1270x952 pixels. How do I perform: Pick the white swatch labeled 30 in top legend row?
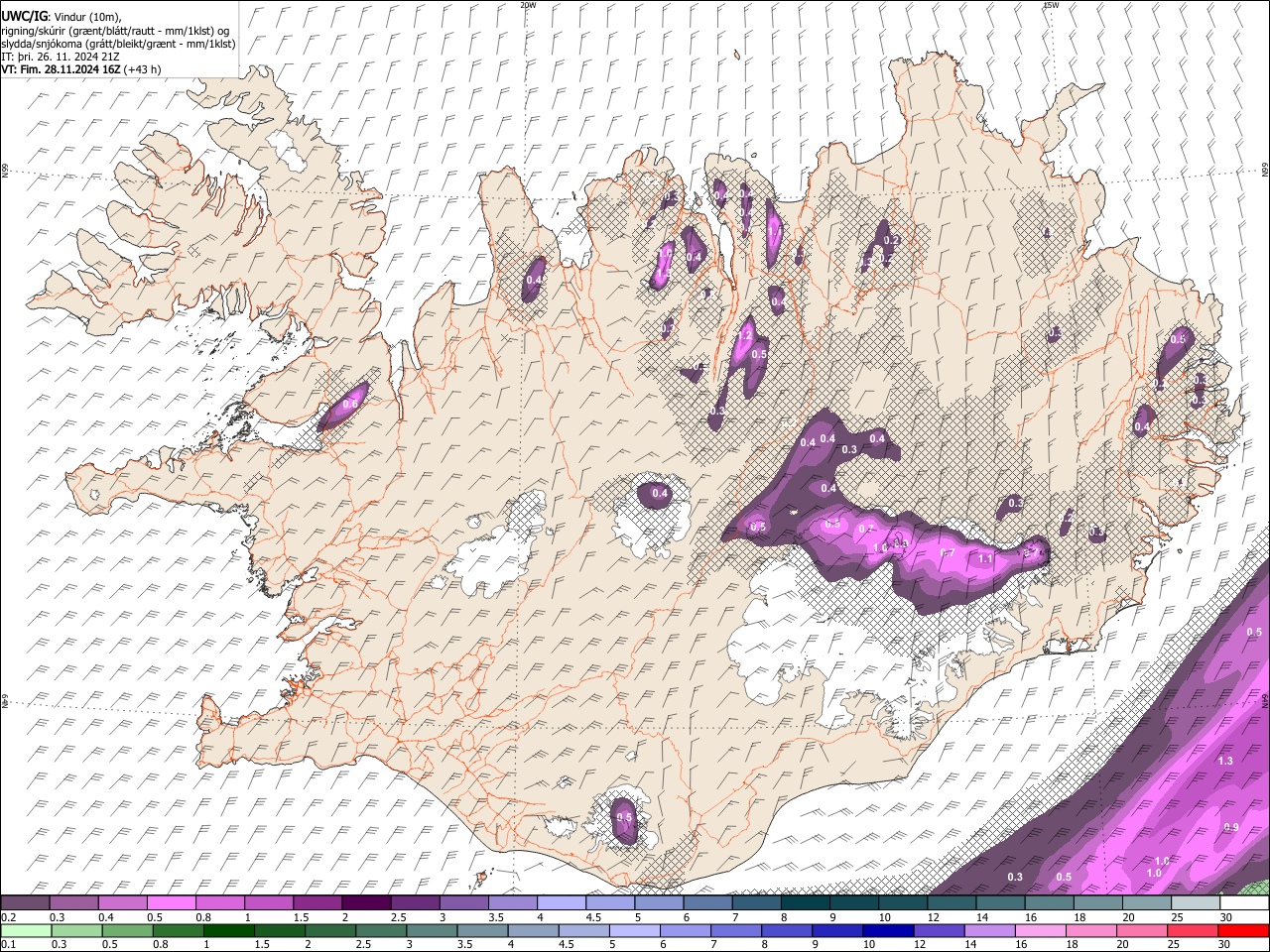(1243, 902)
